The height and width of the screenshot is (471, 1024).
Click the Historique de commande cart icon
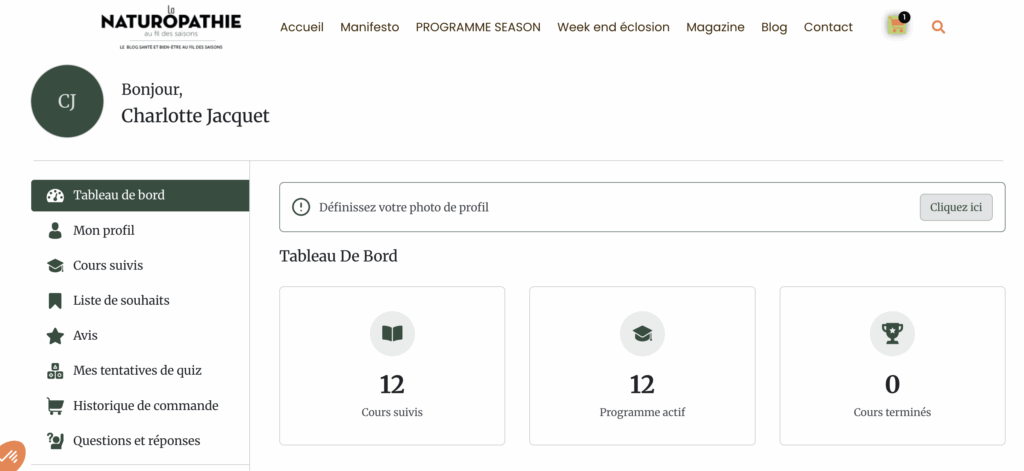pyautogui.click(x=55, y=406)
